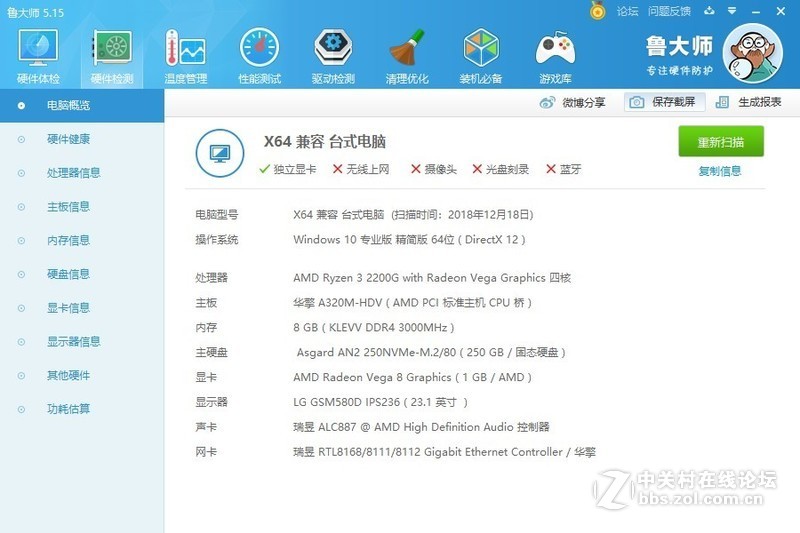The width and height of the screenshot is (800, 533).
Task: Click the download tray icon near 问题反馈
Action: (709, 11)
